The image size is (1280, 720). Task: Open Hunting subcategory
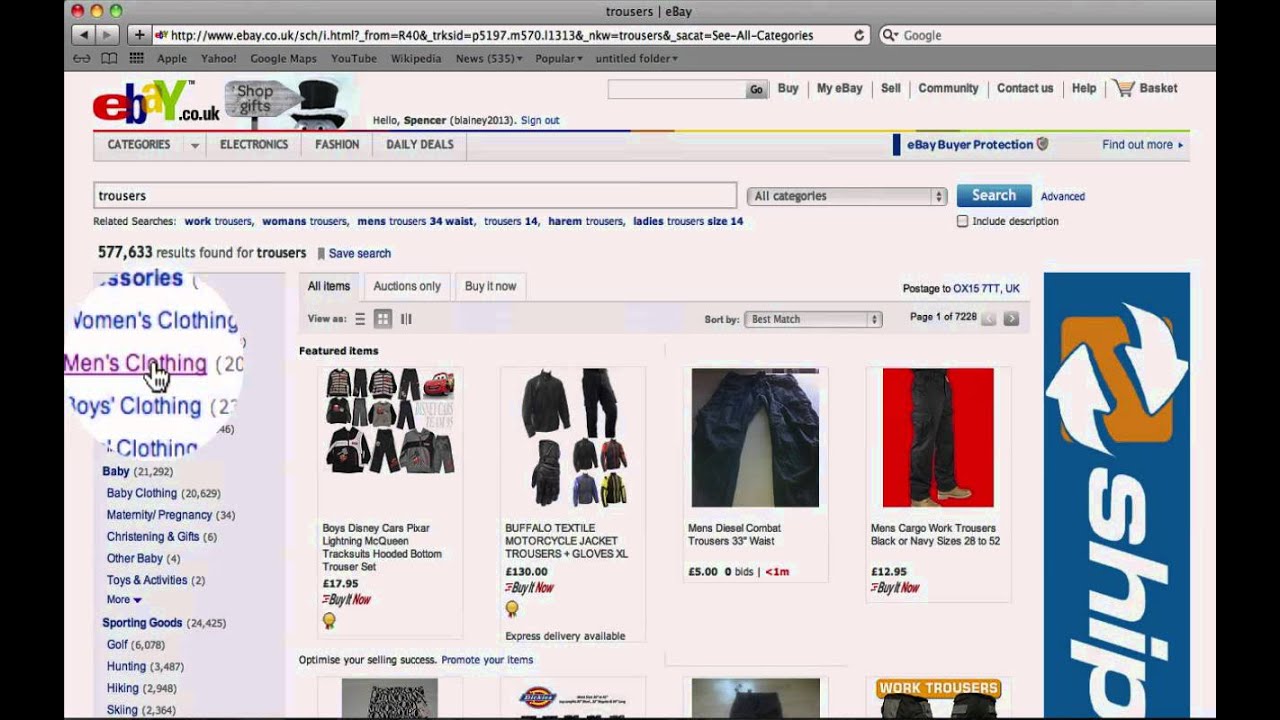(x=126, y=667)
